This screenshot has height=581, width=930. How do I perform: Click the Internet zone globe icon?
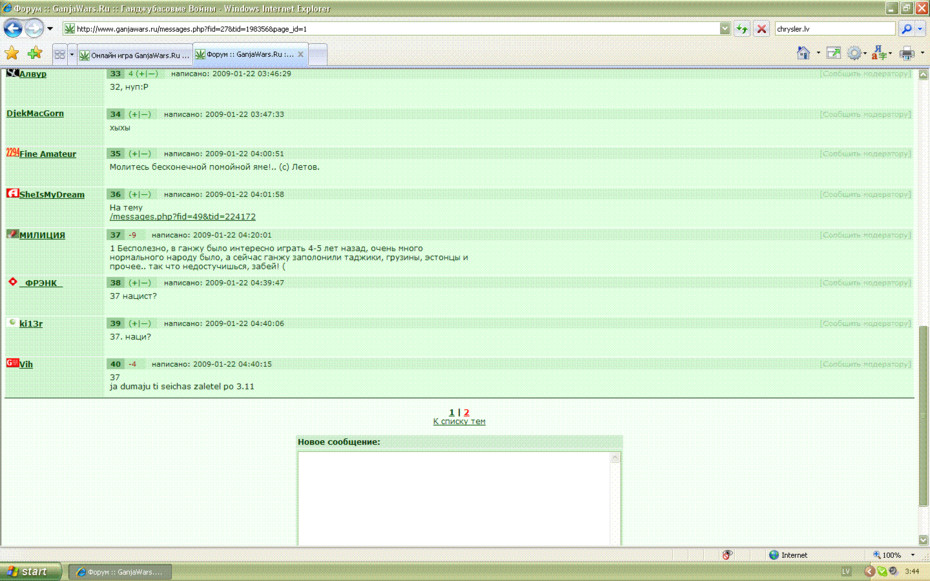click(773, 555)
